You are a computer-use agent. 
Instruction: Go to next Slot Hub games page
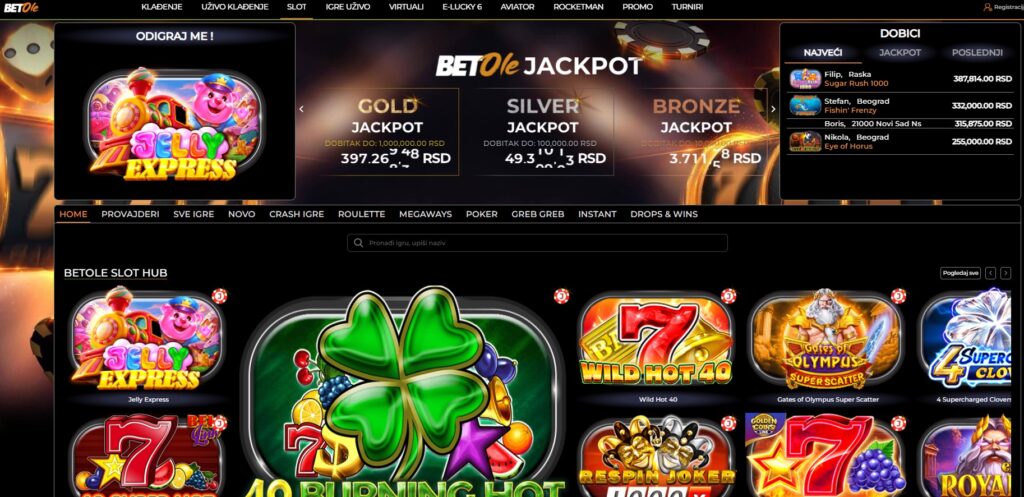pyautogui.click(x=1005, y=273)
